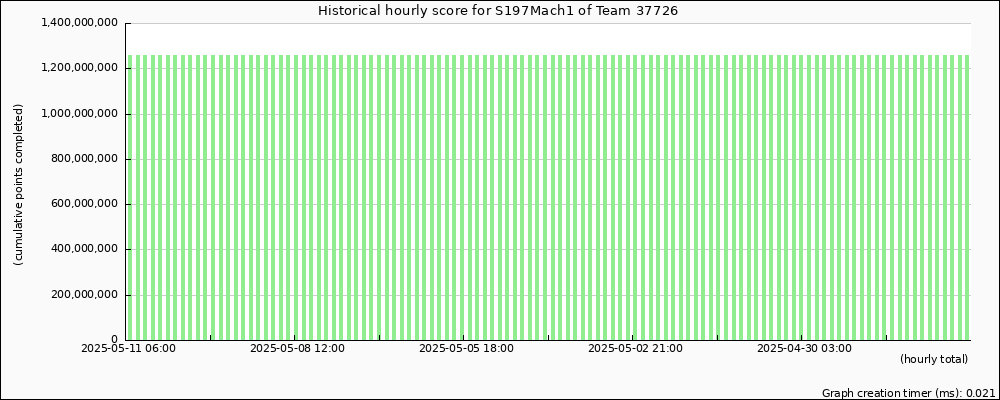Click the 2025-04-30 03:00 date label
Screen dimensions: 1000x400
(x=804, y=348)
